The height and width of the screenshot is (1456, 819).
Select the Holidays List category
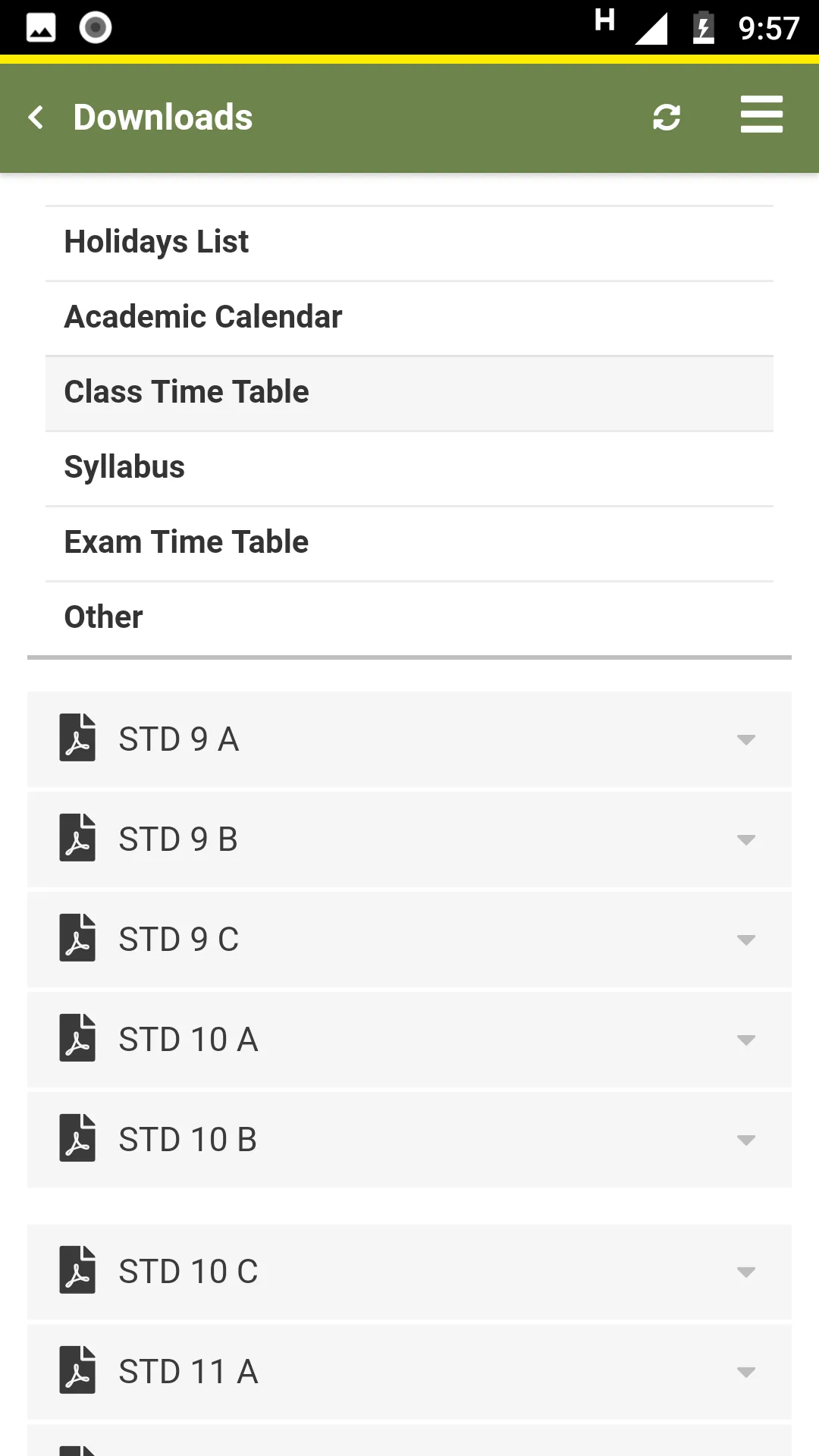point(409,243)
